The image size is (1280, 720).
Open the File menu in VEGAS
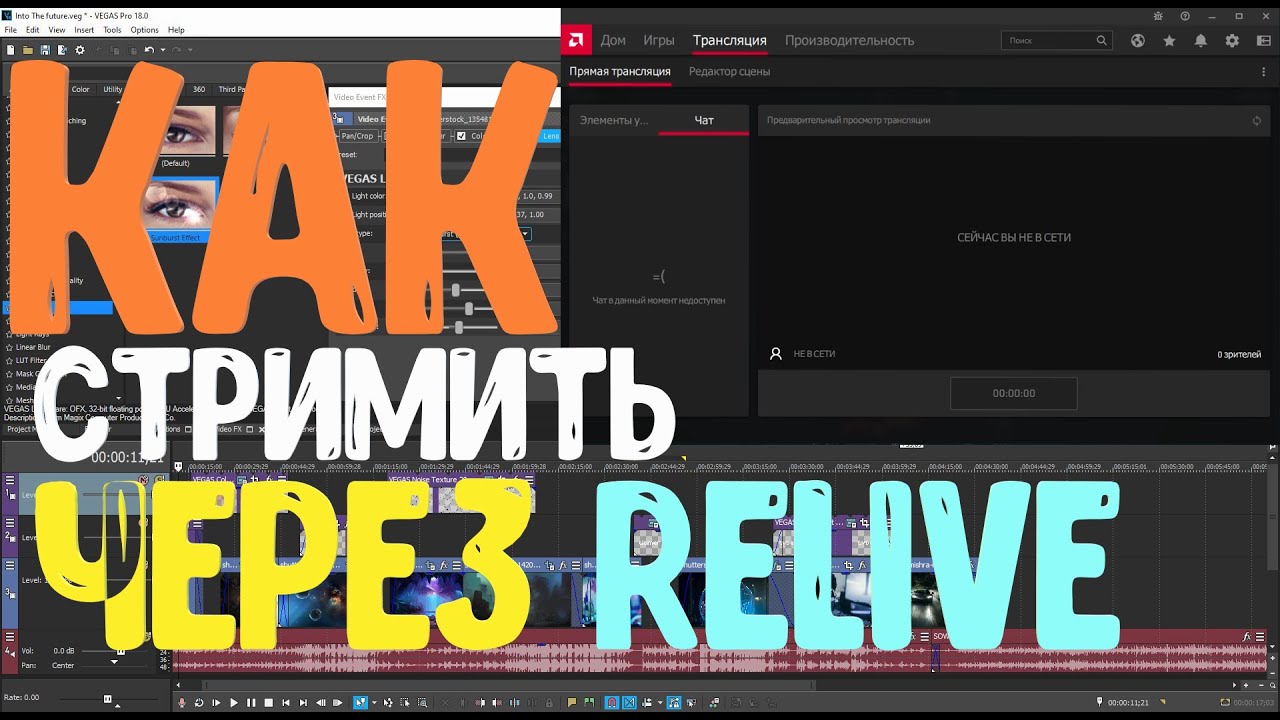11,30
